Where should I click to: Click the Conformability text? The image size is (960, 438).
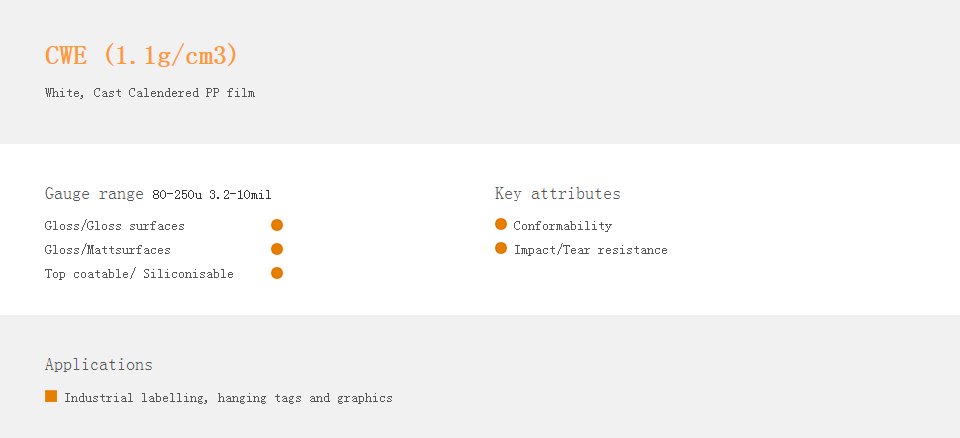[x=563, y=226]
